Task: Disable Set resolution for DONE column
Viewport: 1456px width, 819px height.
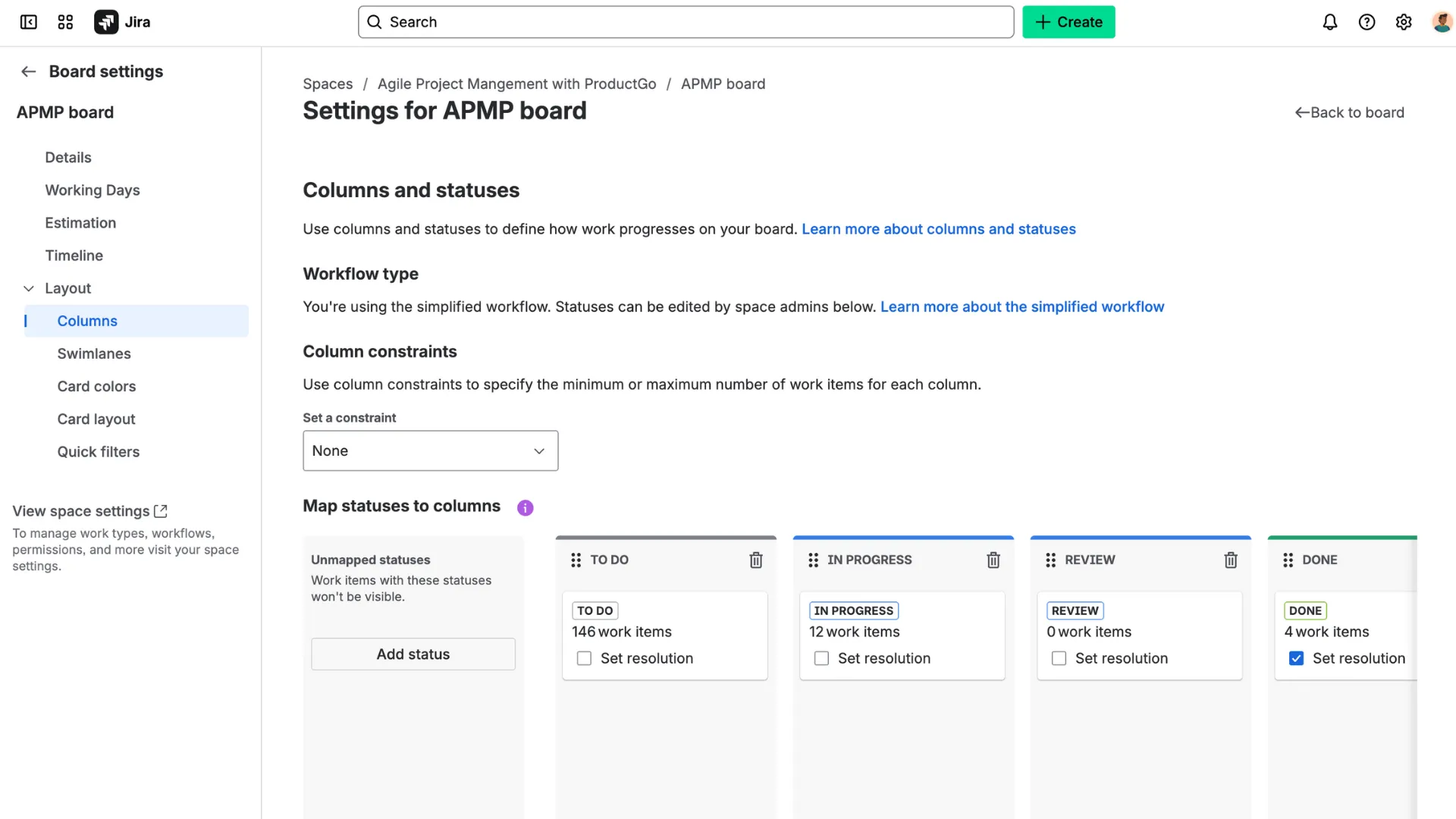Action: coord(1297,658)
